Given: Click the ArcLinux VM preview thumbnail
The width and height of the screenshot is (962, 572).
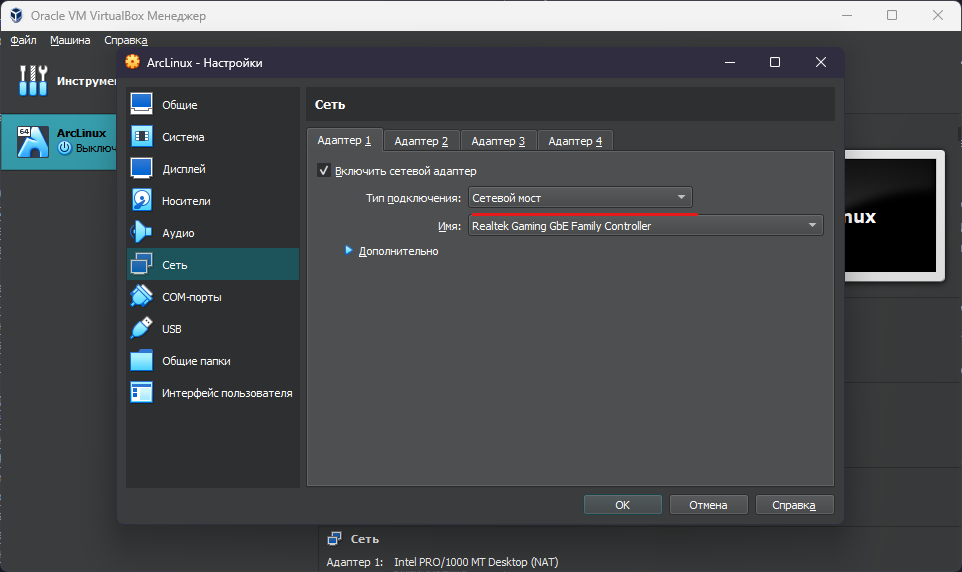Looking at the screenshot, I should pyautogui.click(x=894, y=215).
